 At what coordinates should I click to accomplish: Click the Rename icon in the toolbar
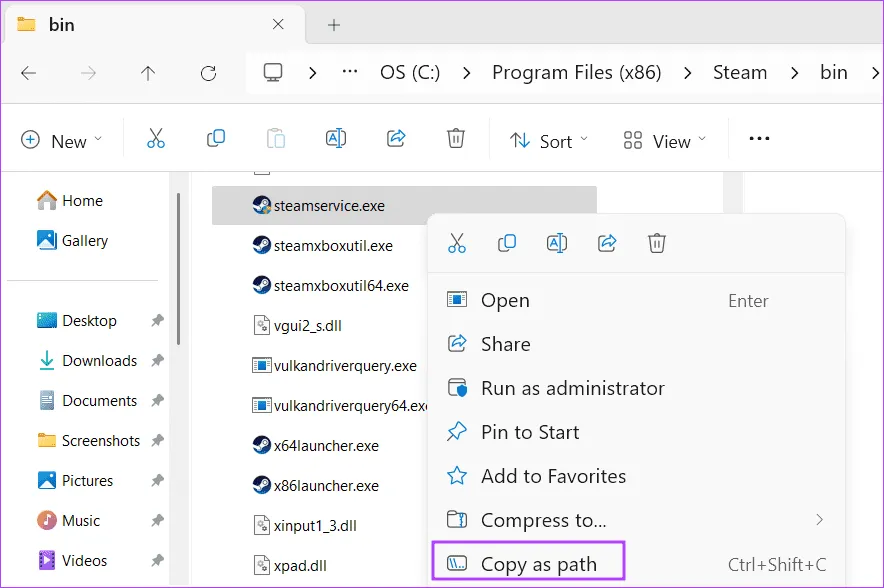[x=336, y=138]
